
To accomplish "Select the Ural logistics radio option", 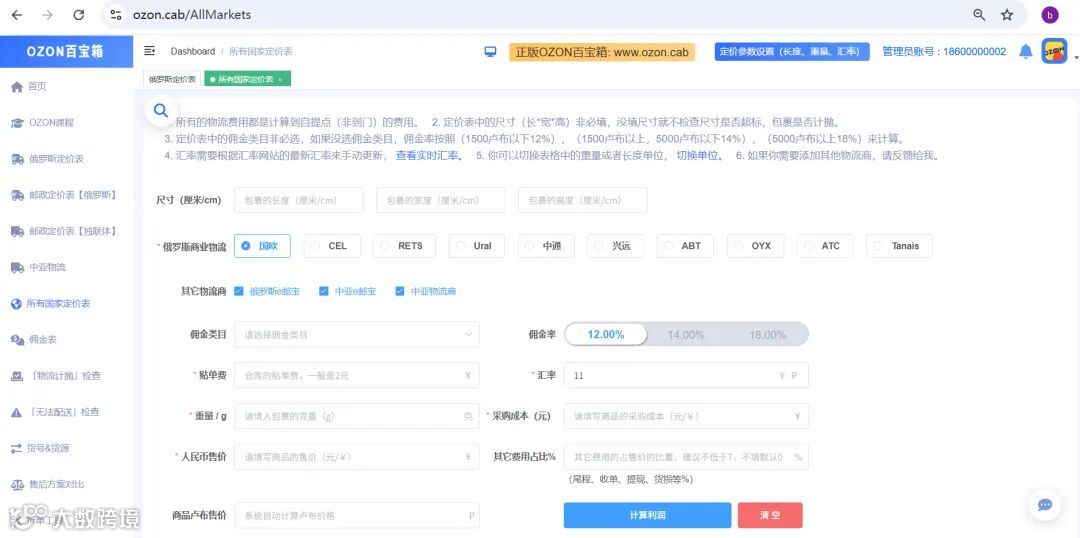I will point(477,246).
